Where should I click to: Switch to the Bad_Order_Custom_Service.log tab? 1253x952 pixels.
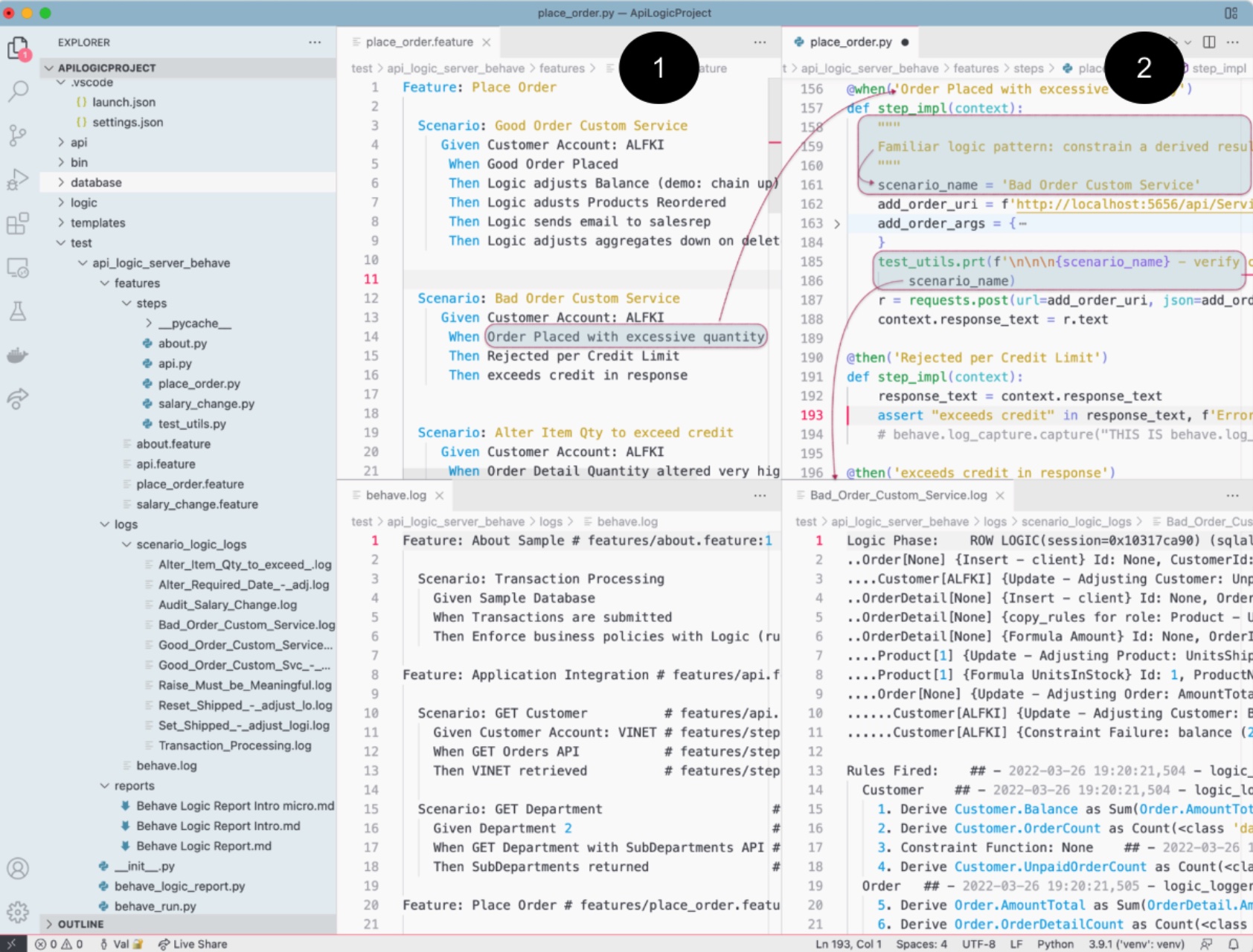(x=897, y=495)
